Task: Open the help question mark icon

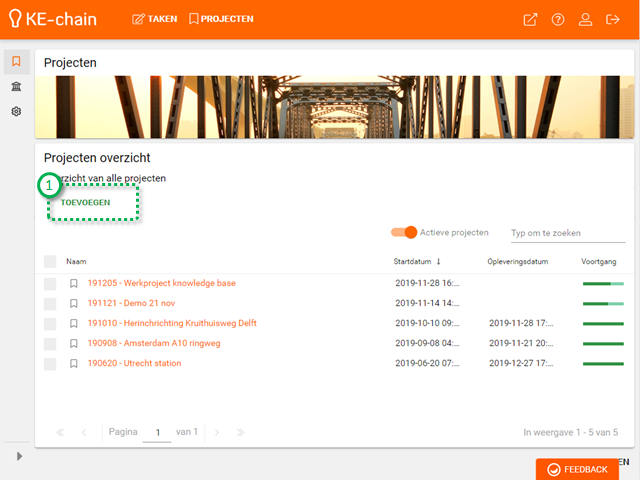Action: pyautogui.click(x=558, y=19)
